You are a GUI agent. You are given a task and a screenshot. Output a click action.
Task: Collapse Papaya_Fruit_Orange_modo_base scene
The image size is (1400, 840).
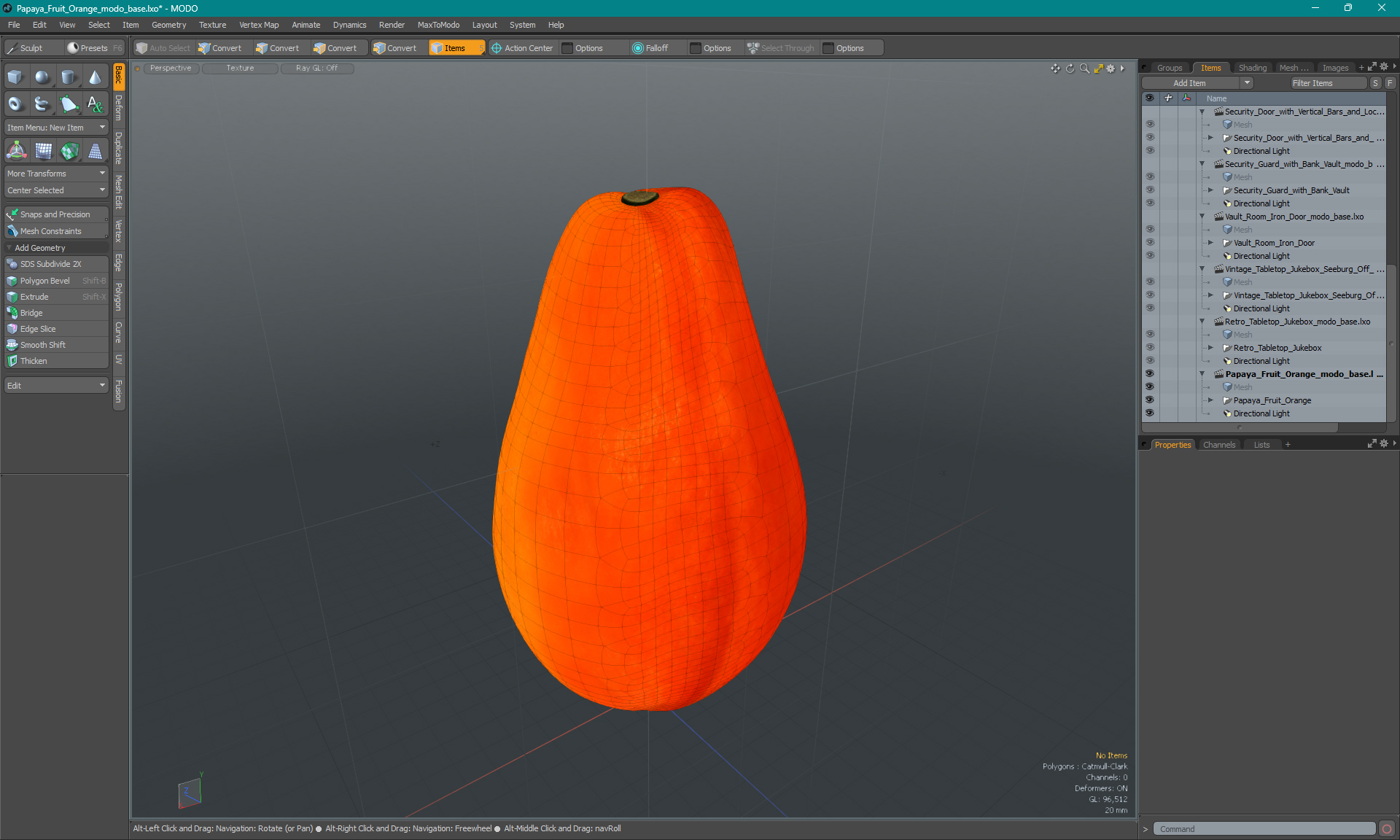1202,374
